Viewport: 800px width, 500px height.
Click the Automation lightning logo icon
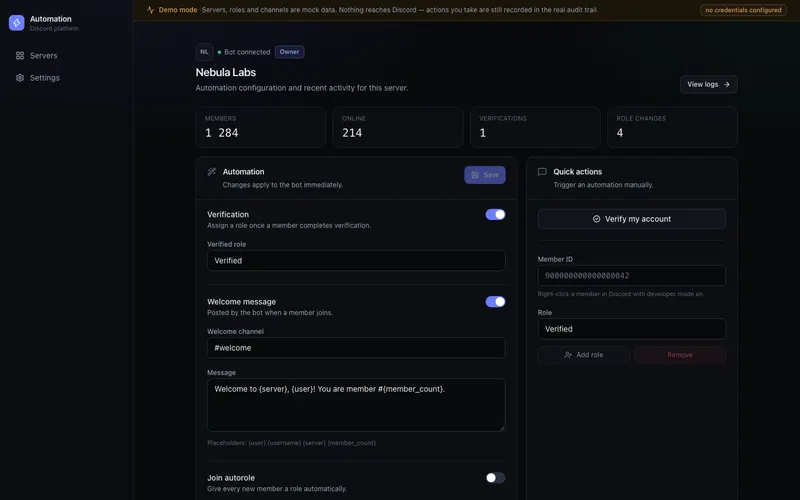click(16, 23)
